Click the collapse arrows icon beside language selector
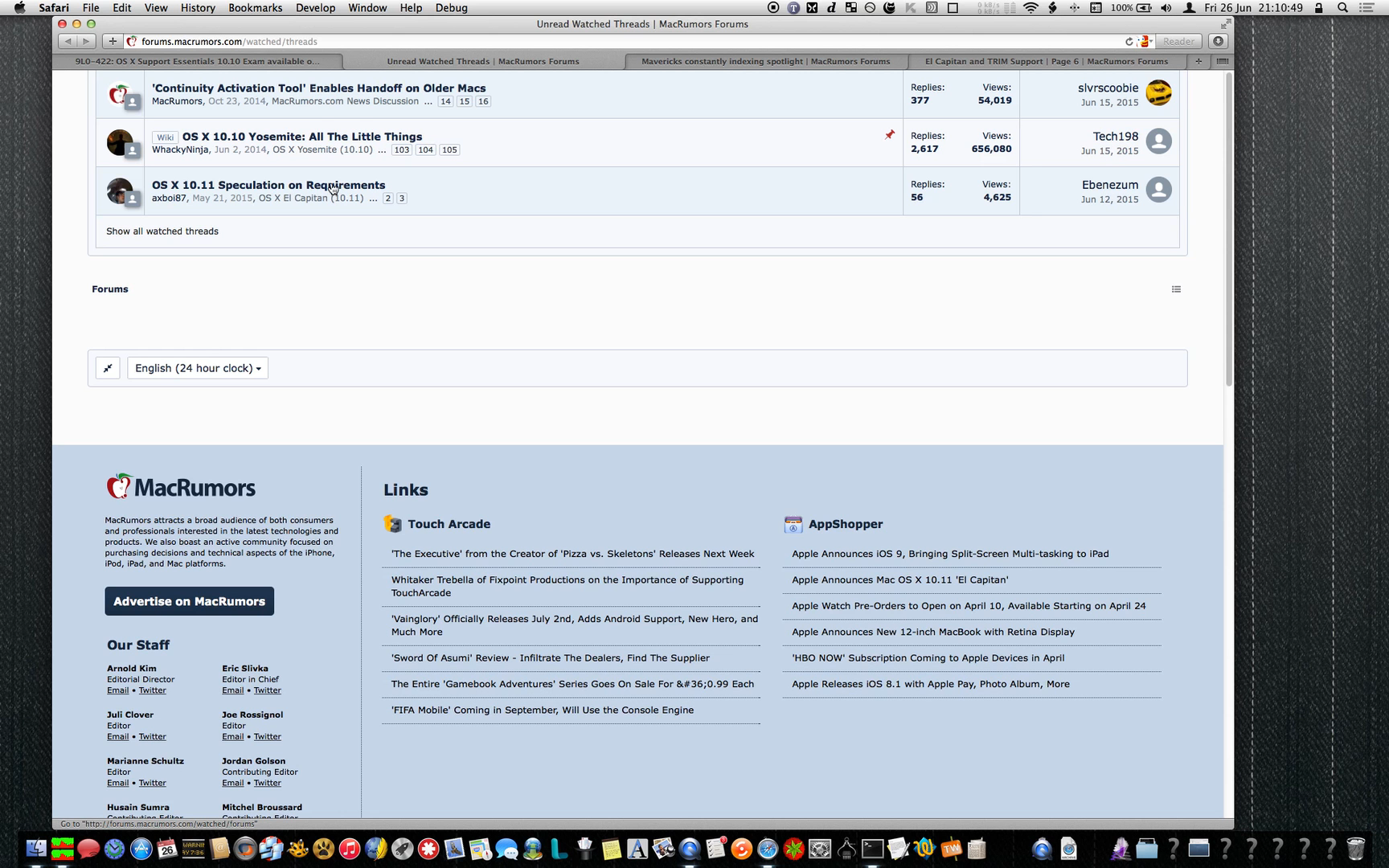1389x868 pixels. pyautogui.click(x=108, y=368)
